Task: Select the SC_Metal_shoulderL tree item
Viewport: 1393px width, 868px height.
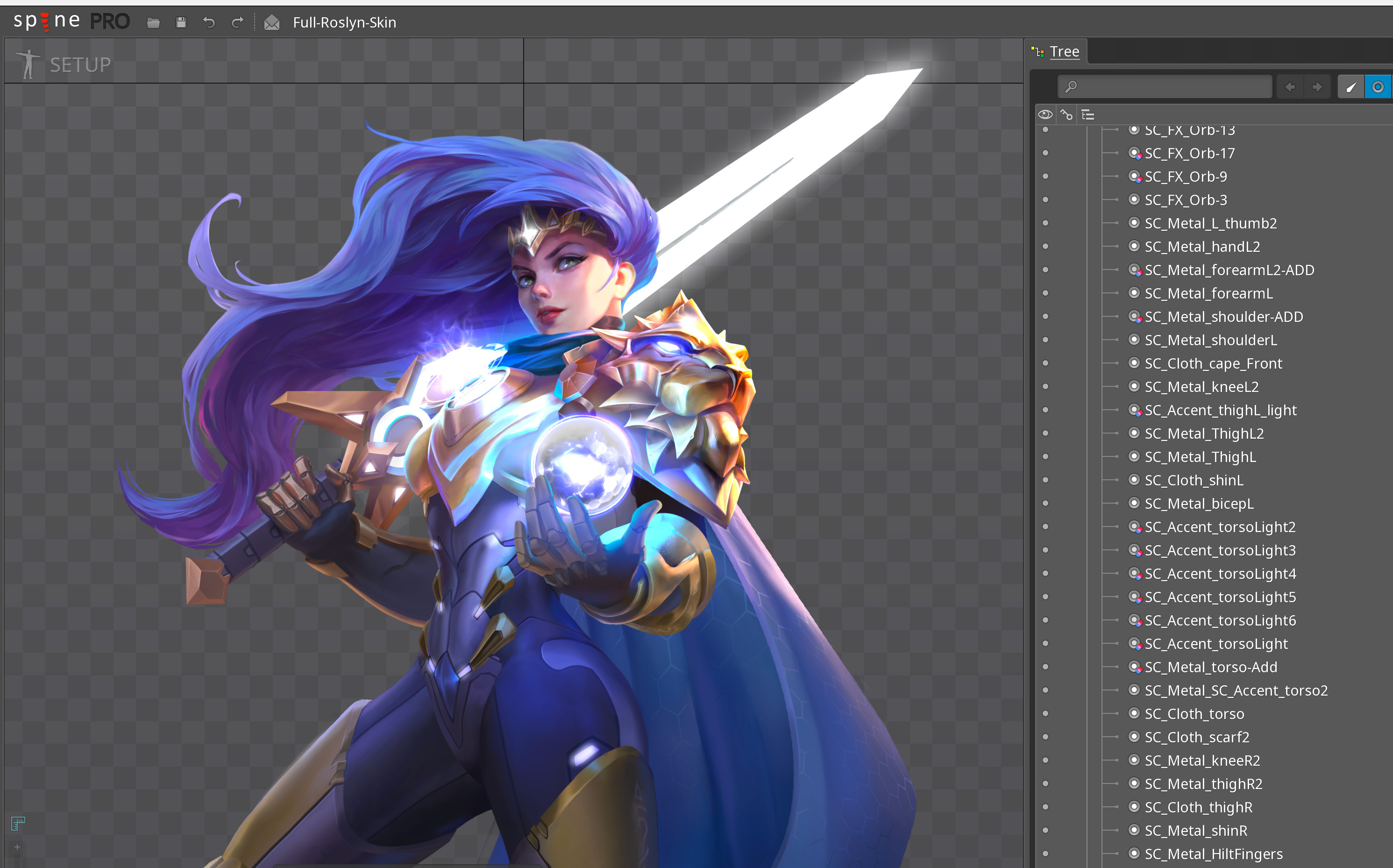Action: [1210, 340]
